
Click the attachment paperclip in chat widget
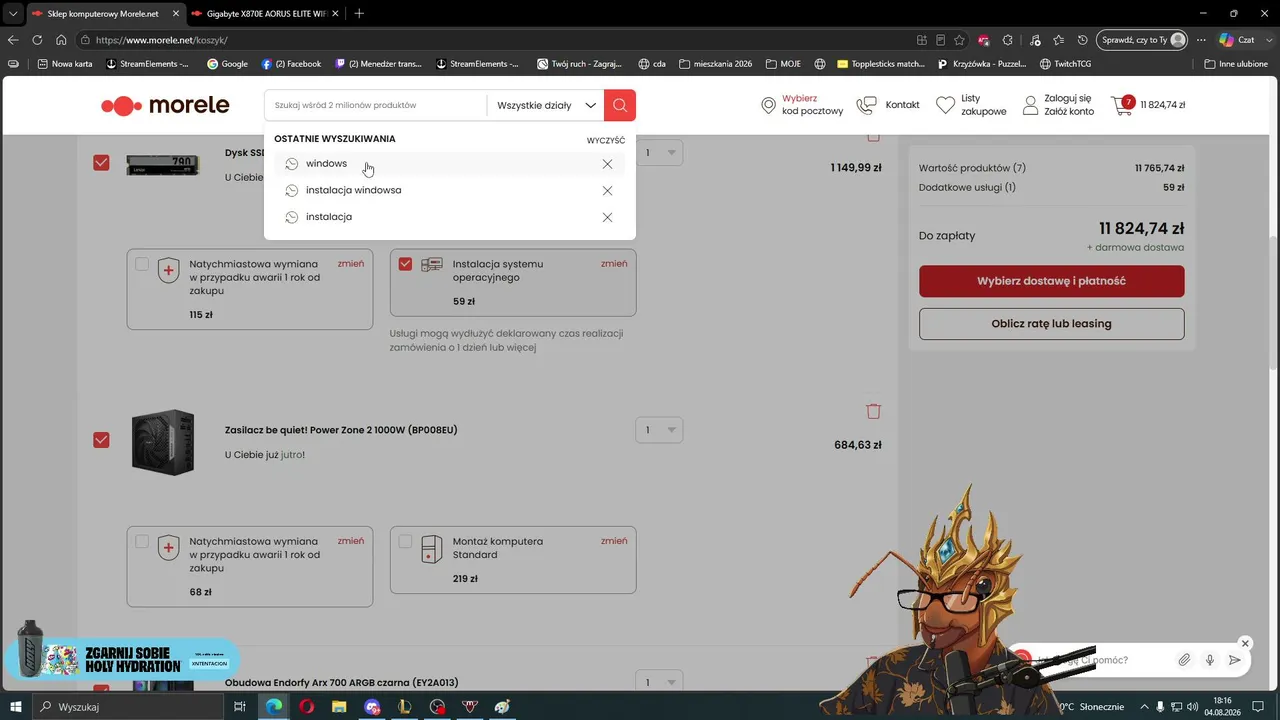1184,660
